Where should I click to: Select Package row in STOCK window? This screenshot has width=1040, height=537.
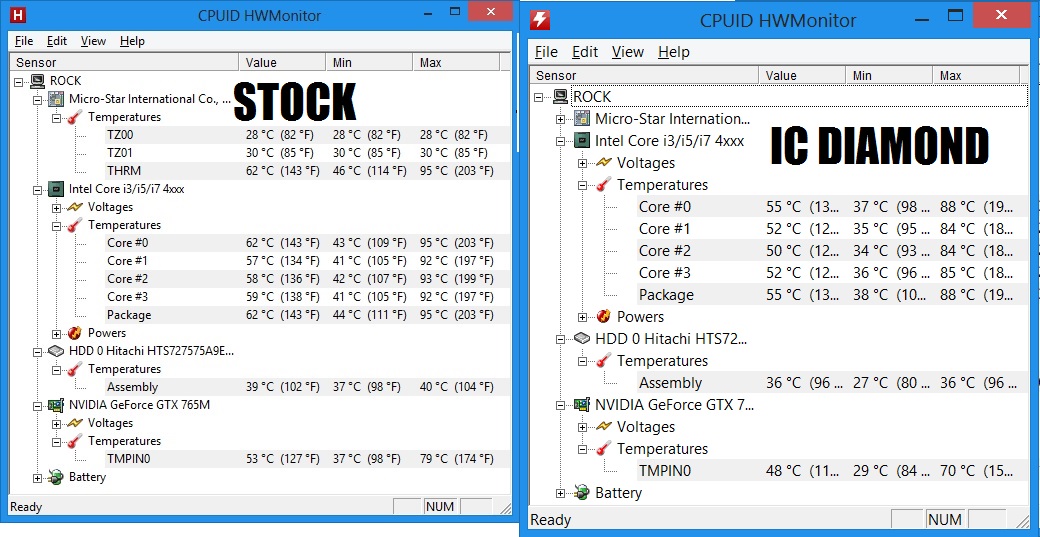tap(306, 315)
